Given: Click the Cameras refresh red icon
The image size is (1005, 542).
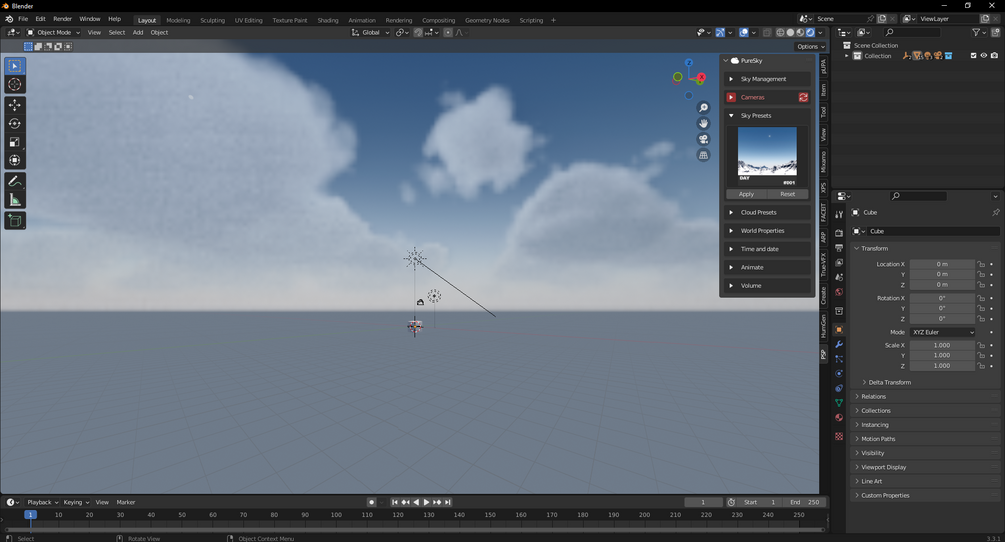Looking at the screenshot, I should coord(803,97).
